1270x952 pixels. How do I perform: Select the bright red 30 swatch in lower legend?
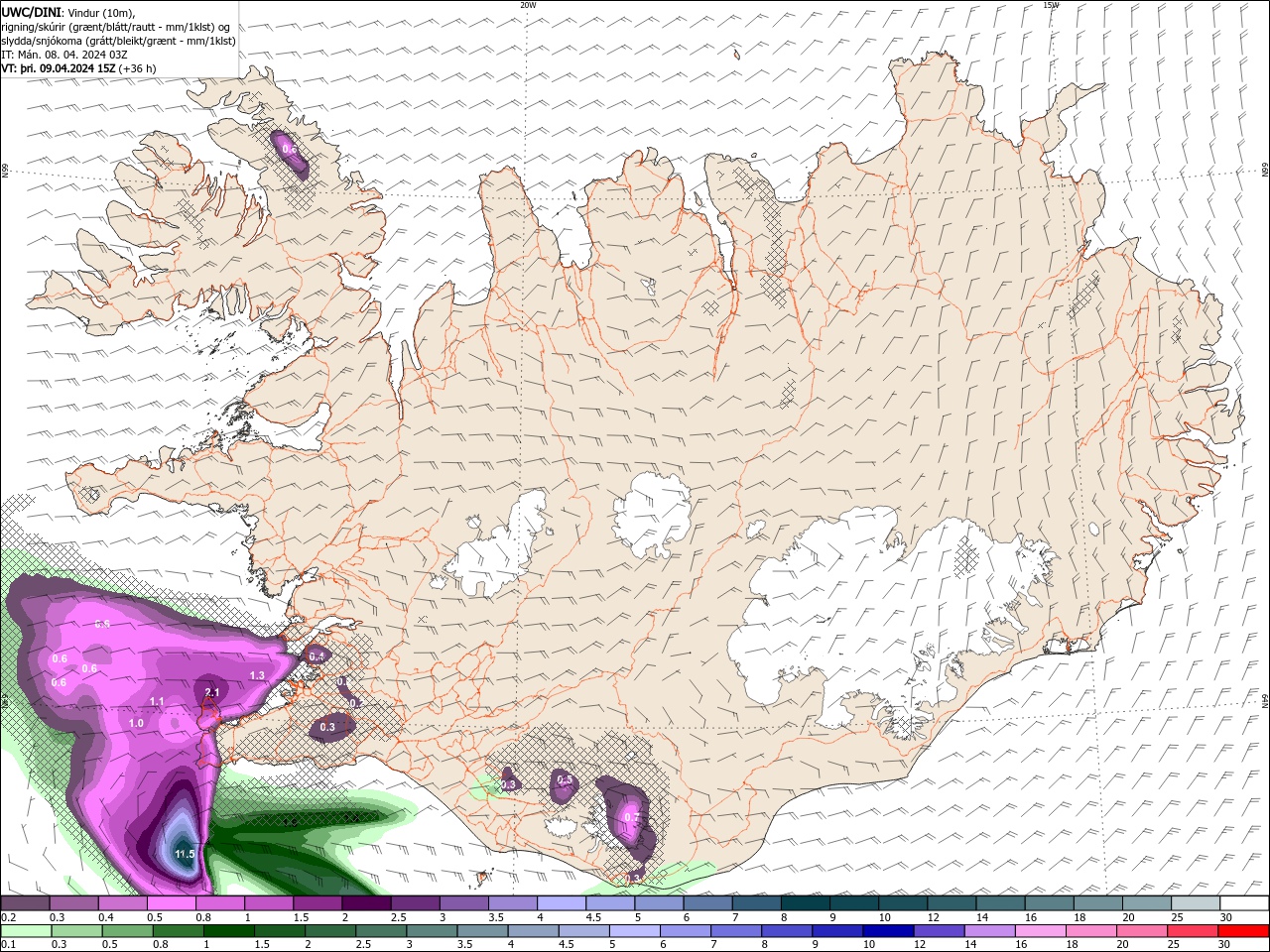pos(1243,931)
